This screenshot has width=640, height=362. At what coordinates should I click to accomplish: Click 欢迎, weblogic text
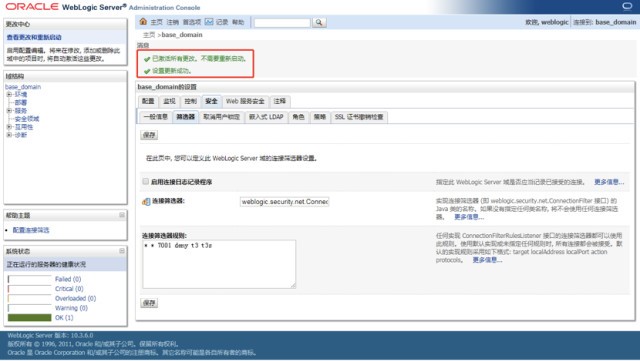[x=547, y=22]
